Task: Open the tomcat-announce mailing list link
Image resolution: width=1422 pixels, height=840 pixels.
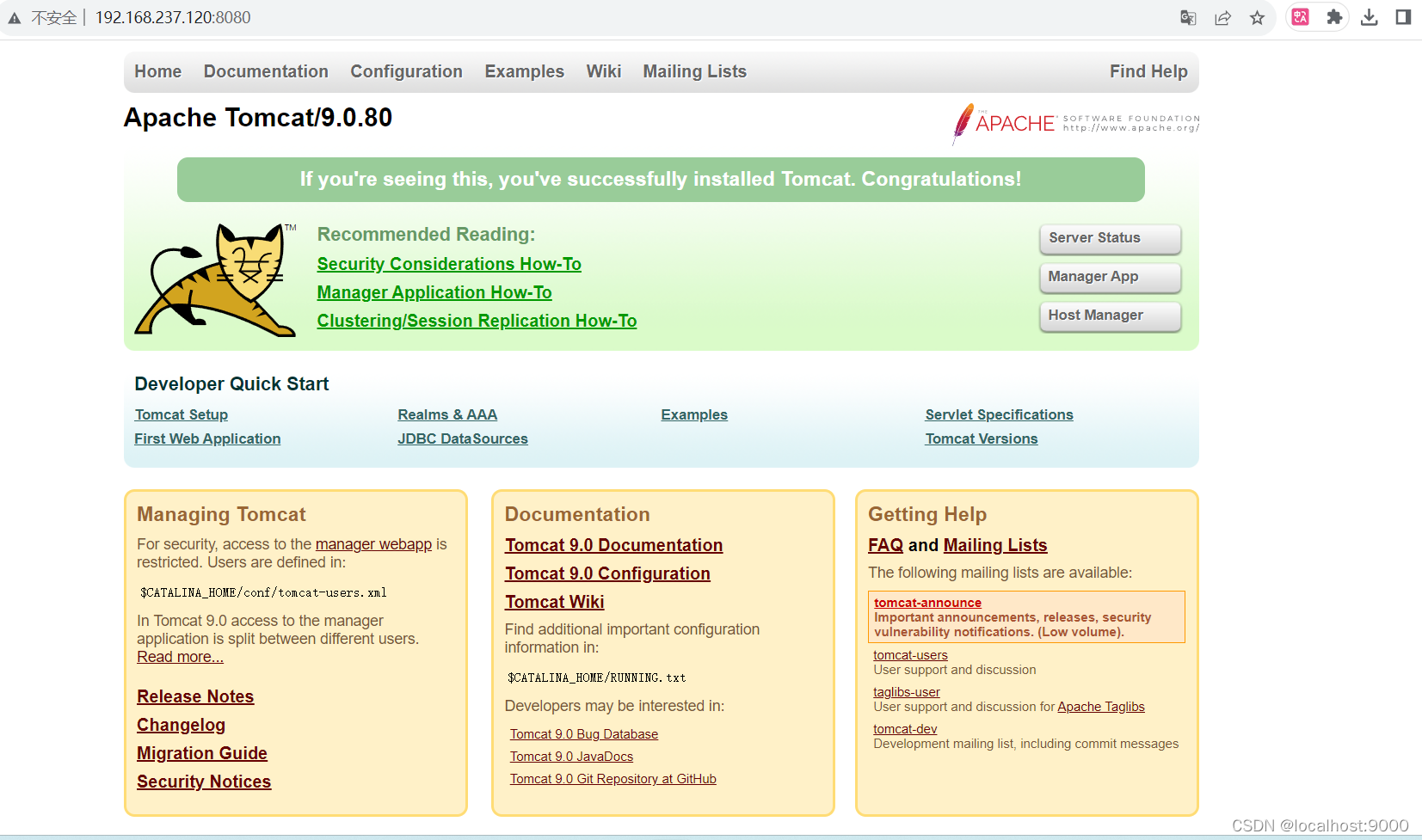Action: (927, 603)
